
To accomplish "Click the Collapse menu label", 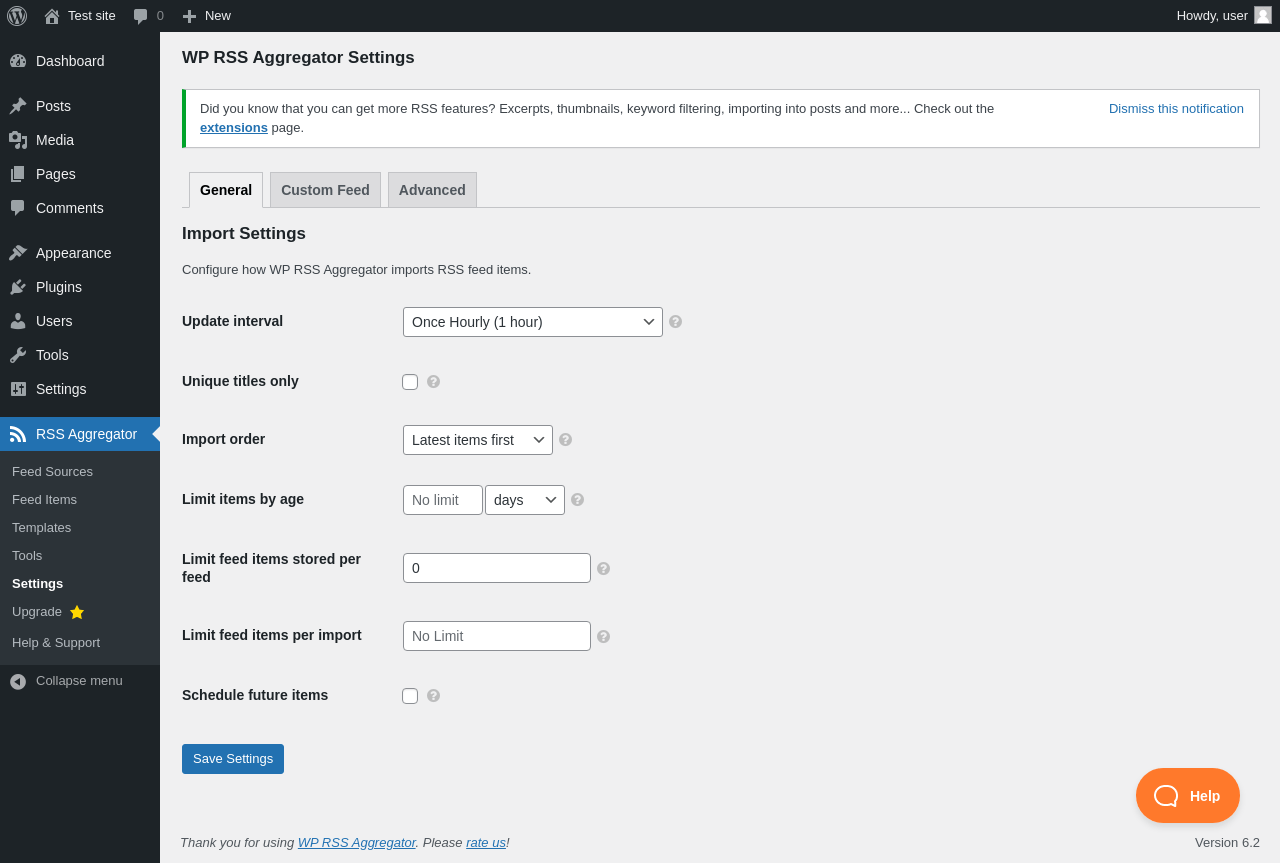I will point(79,681).
